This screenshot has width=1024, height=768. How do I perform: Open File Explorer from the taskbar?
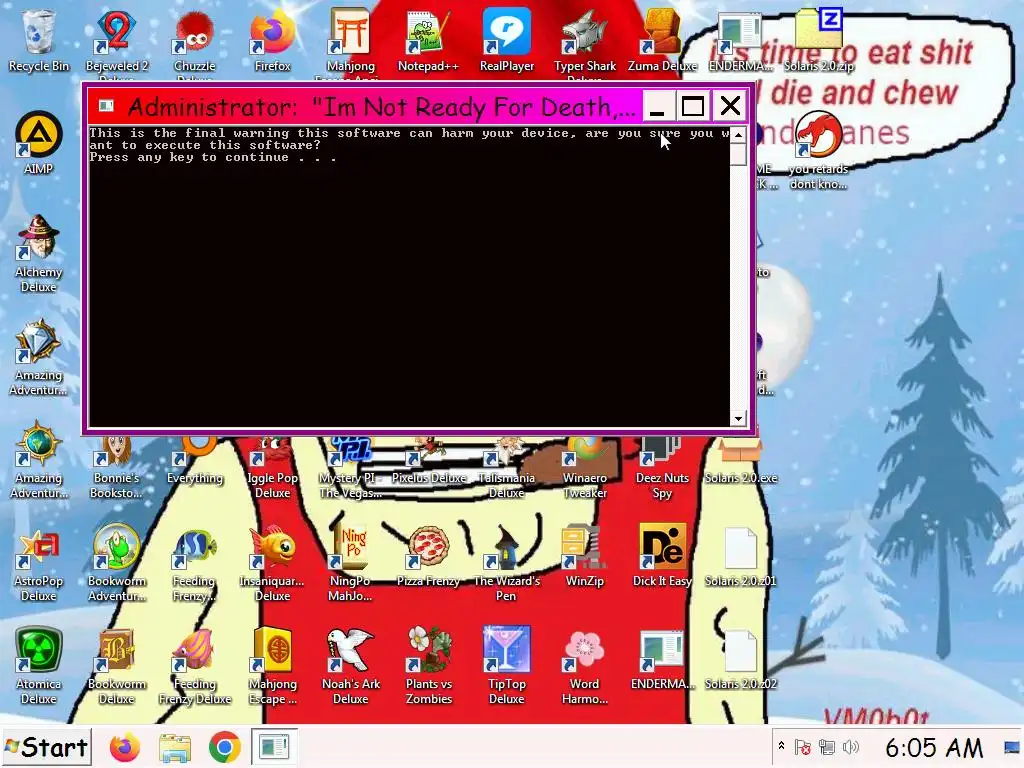click(174, 747)
